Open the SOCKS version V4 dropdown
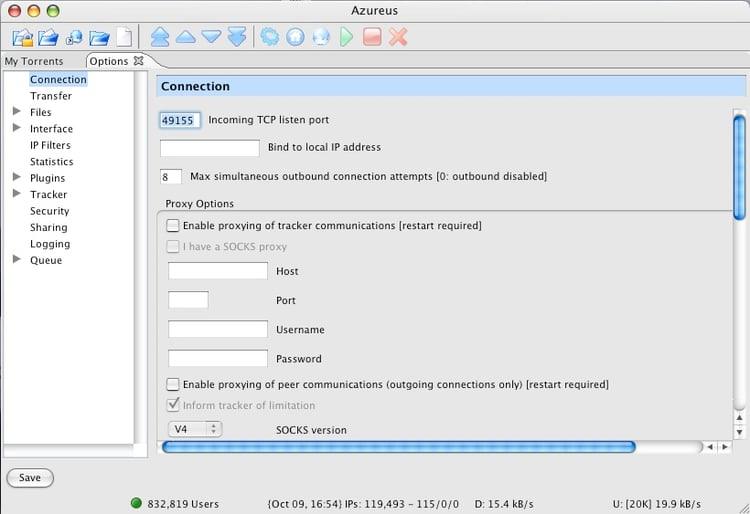The height and width of the screenshot is (514, 750). 195,429
